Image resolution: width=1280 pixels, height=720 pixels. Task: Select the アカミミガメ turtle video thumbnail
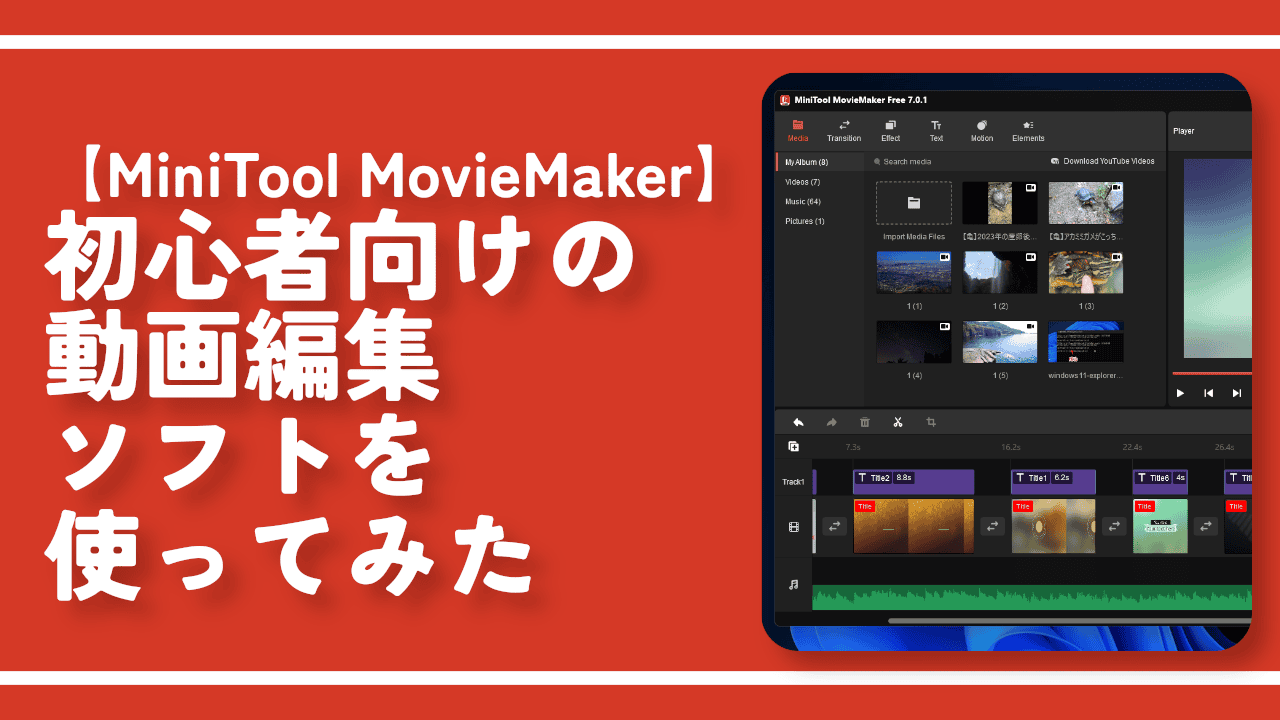[1085, 203]
